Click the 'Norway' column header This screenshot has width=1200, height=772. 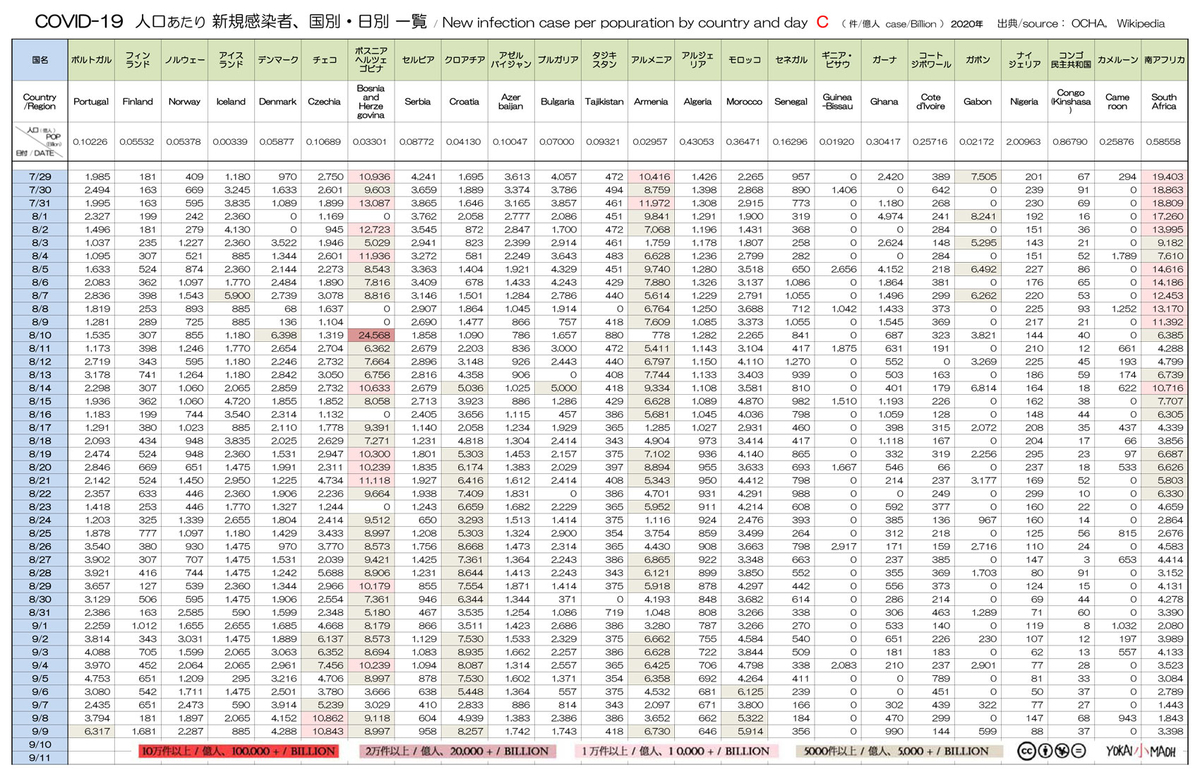click(184, 101)
